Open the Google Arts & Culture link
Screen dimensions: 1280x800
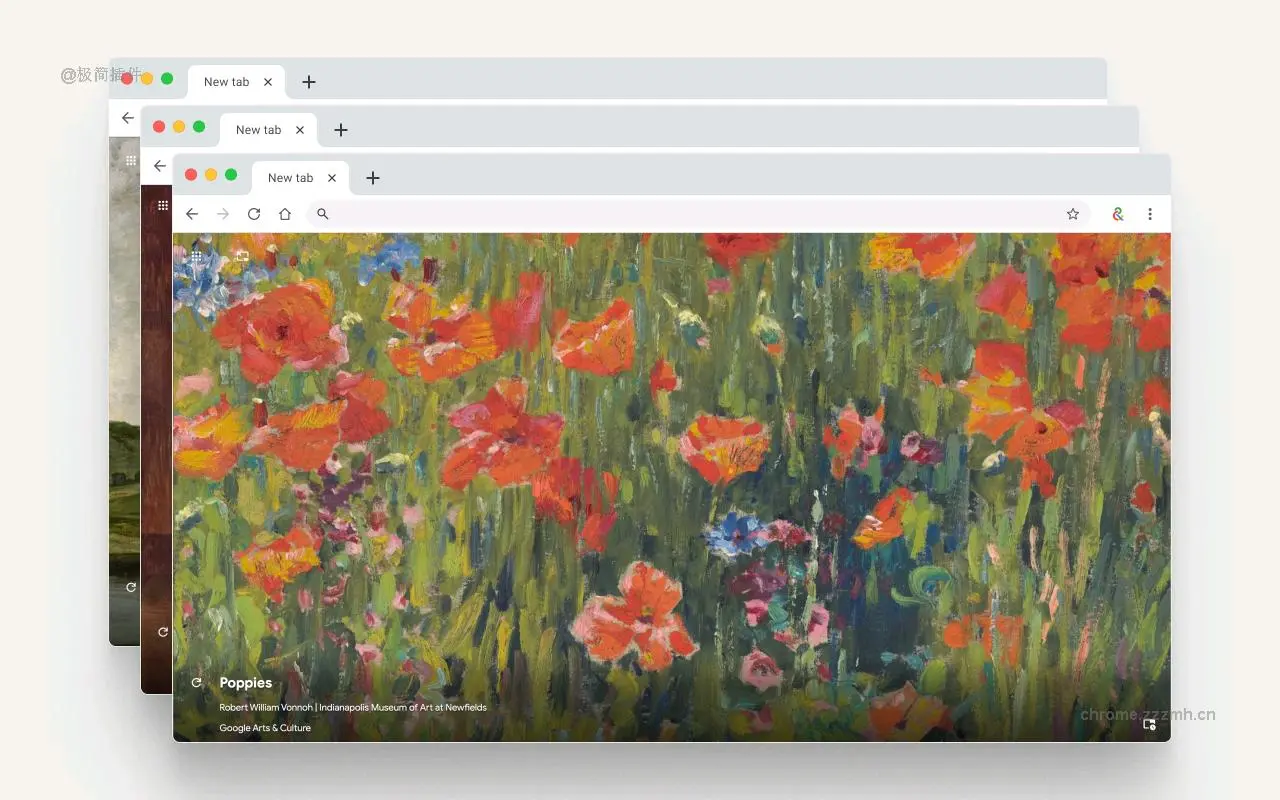point(264,728)
